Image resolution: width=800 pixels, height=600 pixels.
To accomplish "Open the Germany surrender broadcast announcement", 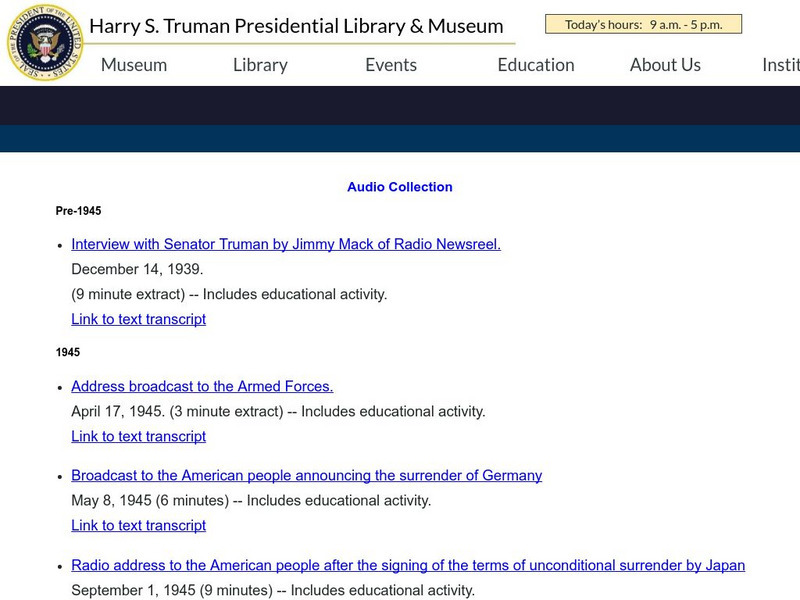I will pyautogui.click(x=305, y=474).
